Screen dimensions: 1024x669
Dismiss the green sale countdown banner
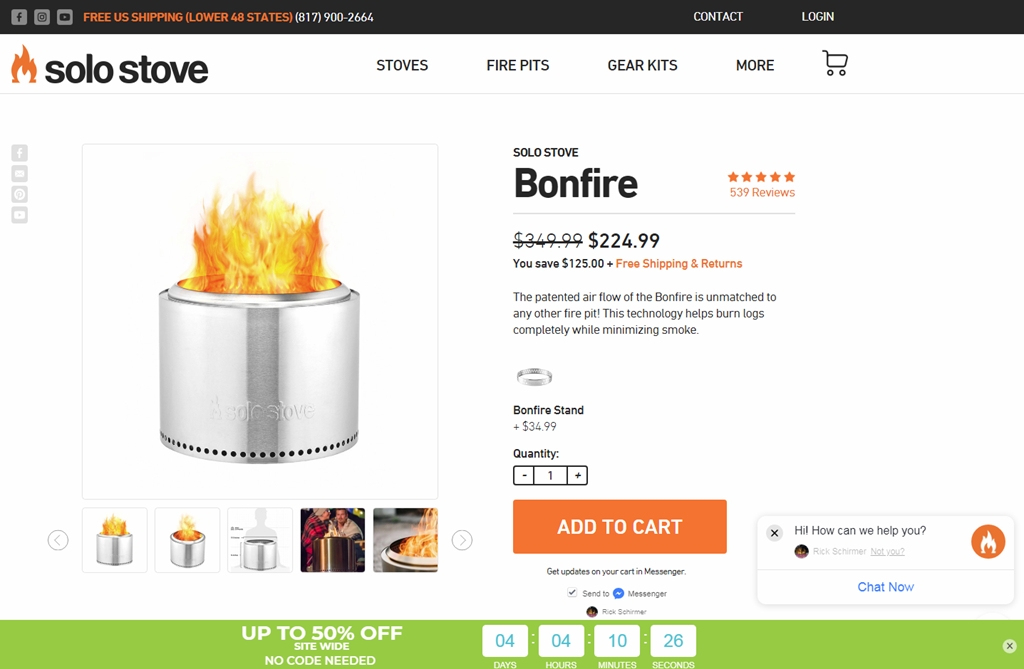coord(1009,646)
